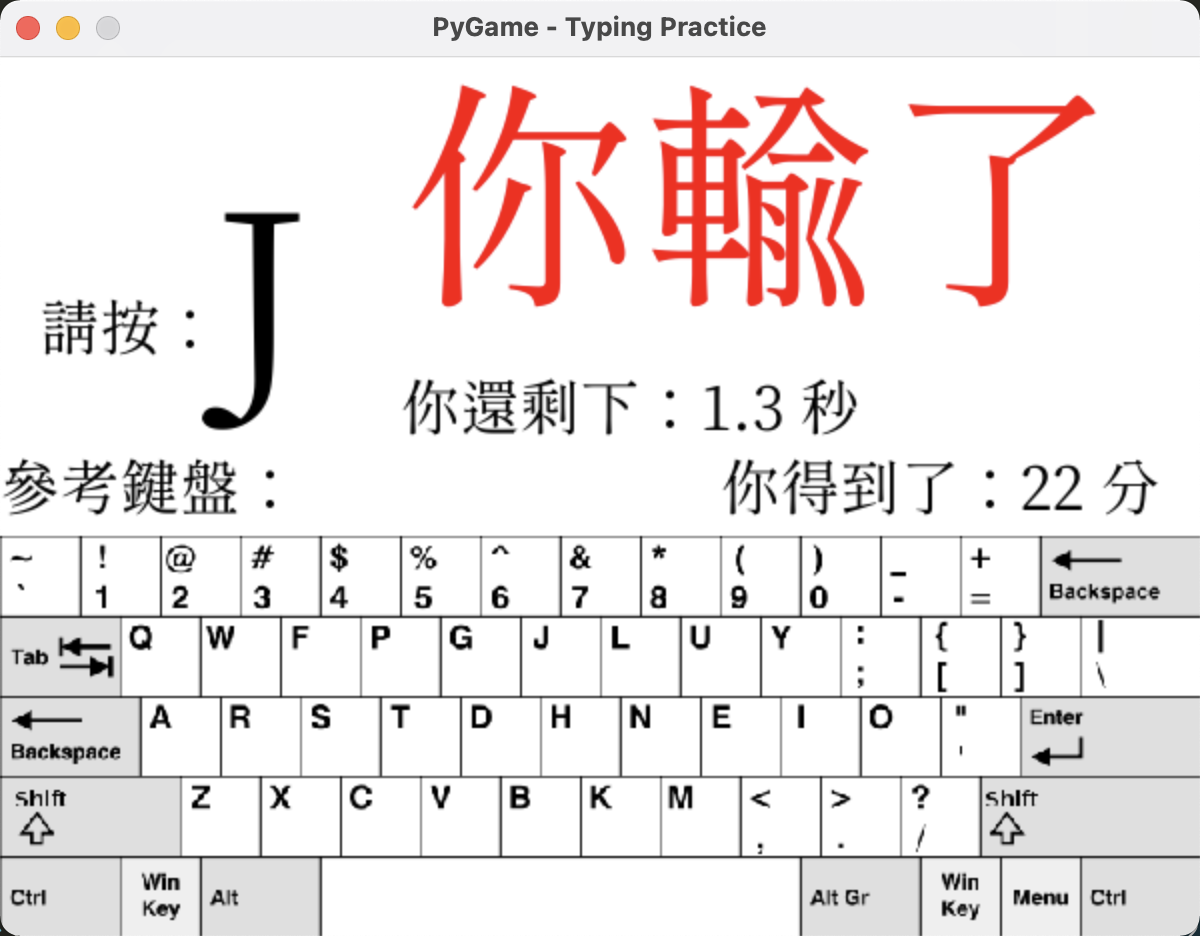1200x936 pixels.
Task: Click the P key on reference keyboard
Action: coord(401,657)
